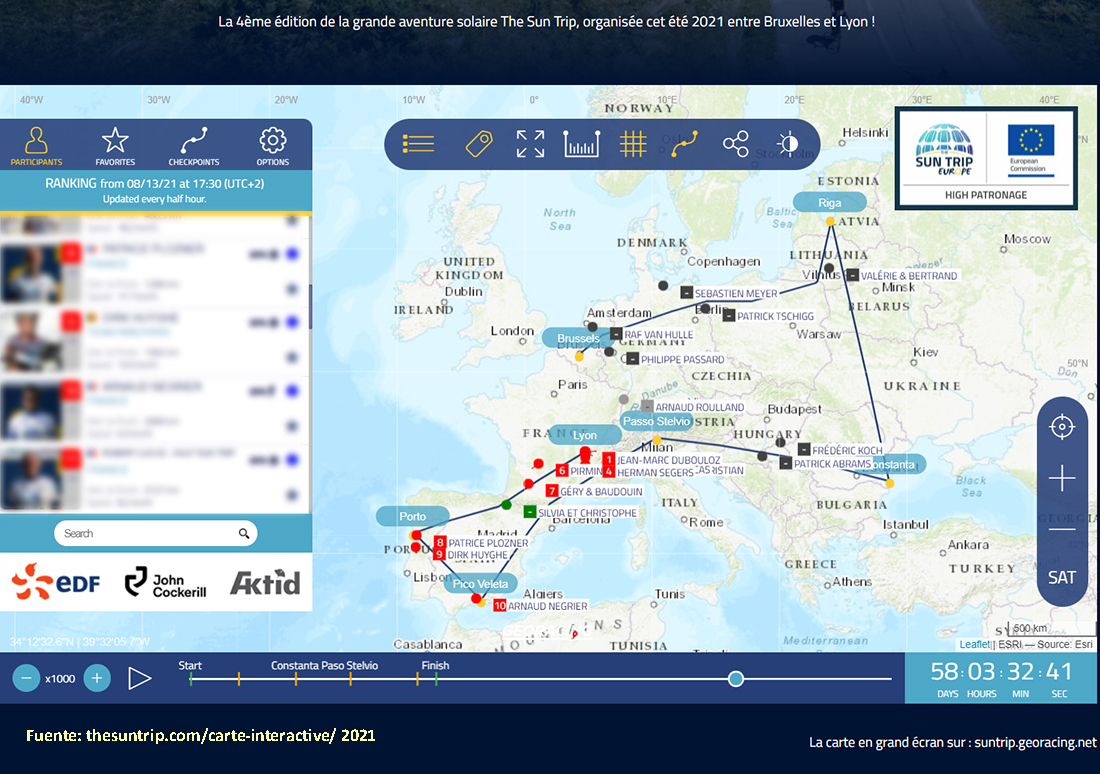This screenshot has width=1100, height=774.
Task: Select rider 9 Dirk Huyghe marker
Action: click(471, 554)
